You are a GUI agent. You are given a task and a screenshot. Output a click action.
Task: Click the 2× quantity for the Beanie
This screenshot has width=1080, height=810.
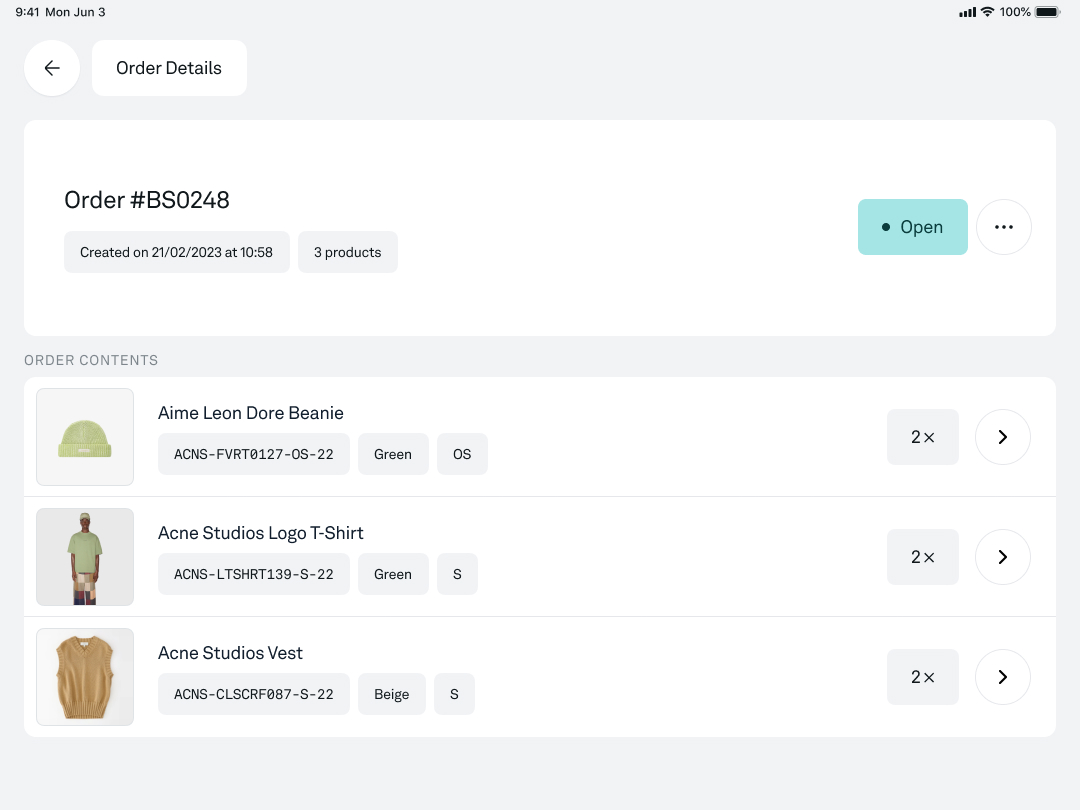coord(922,437)
